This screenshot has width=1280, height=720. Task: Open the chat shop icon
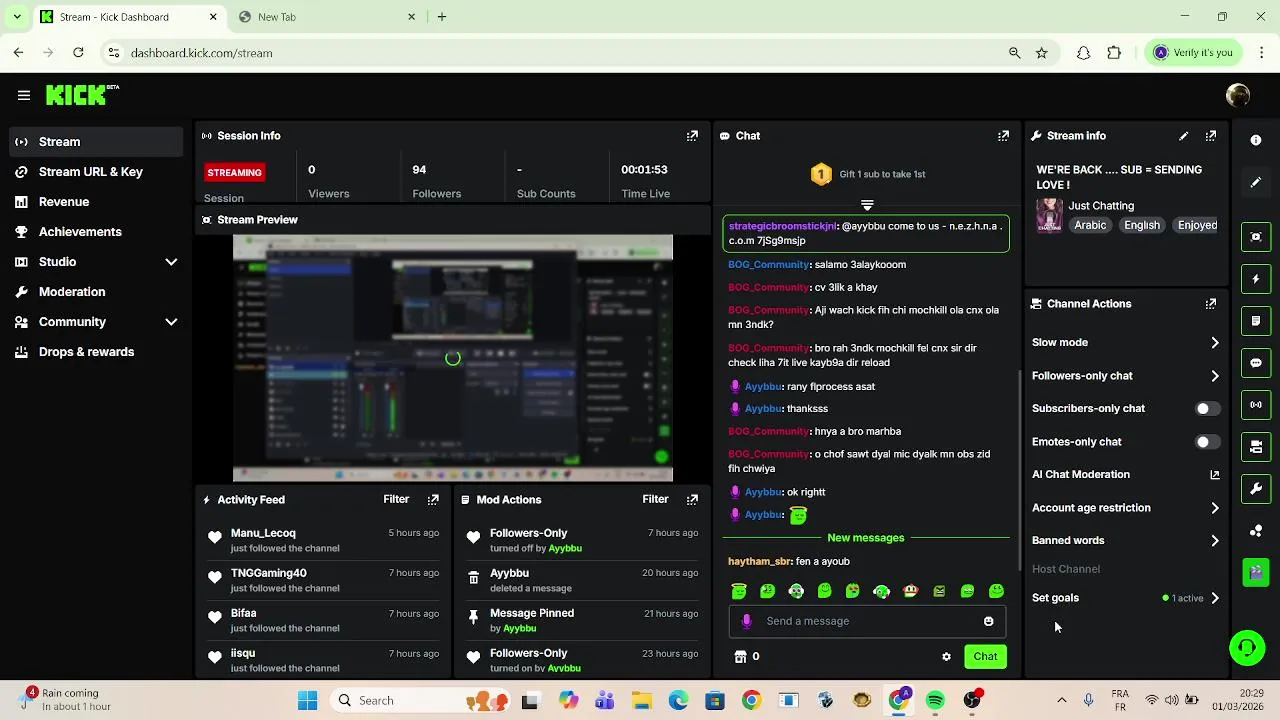point(740,657)
